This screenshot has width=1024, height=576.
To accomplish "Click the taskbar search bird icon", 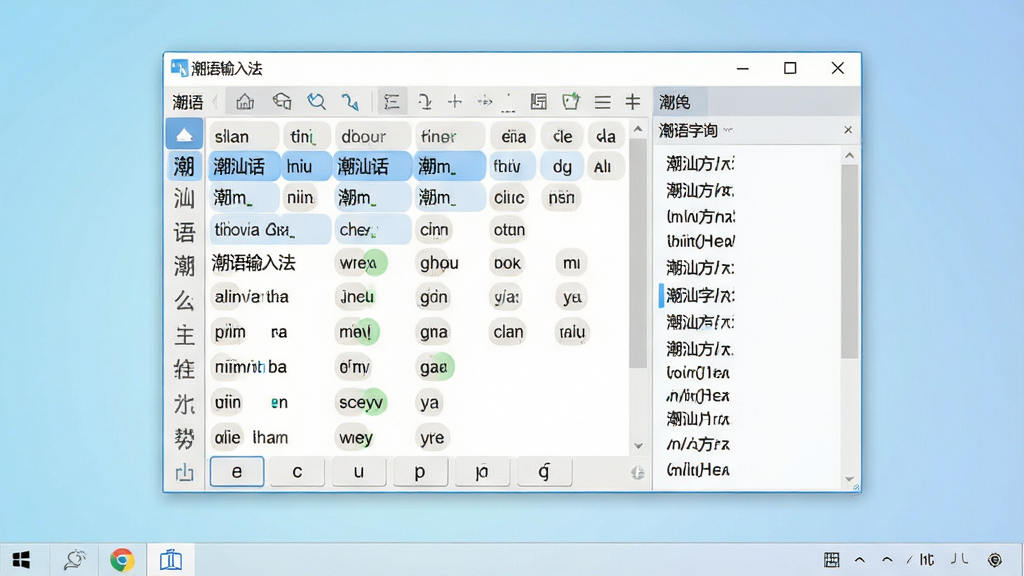I will [74, 560].
